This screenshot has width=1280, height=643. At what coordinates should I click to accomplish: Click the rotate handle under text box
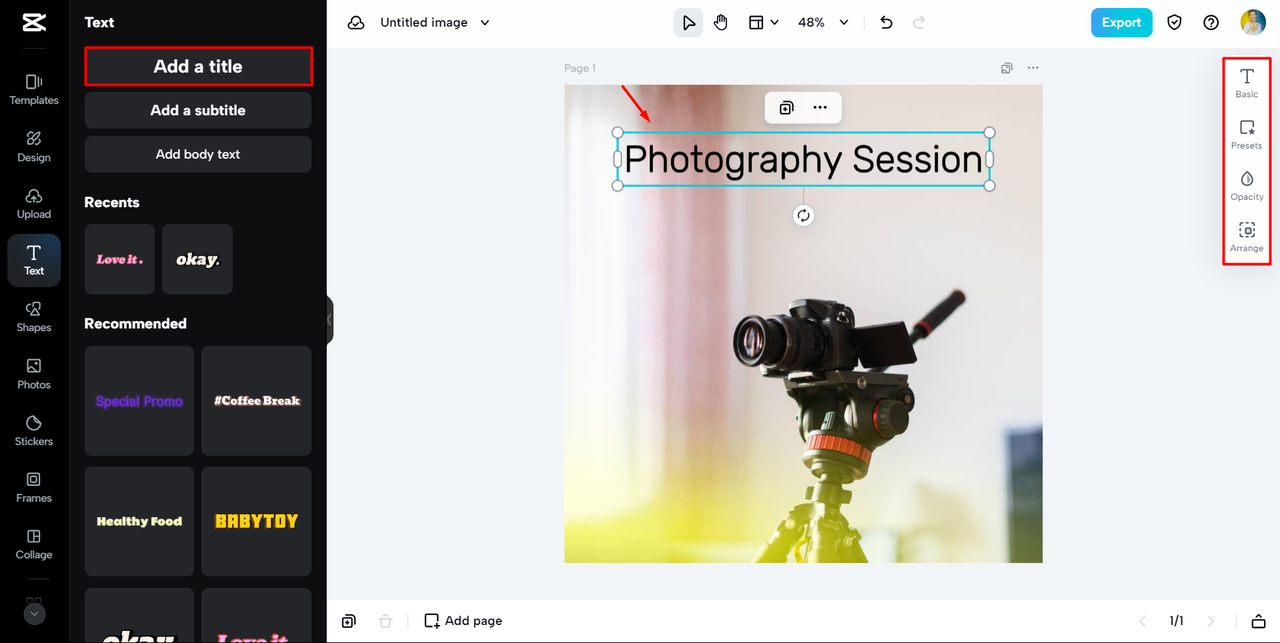pyautogui.click(x=803, y=216)
